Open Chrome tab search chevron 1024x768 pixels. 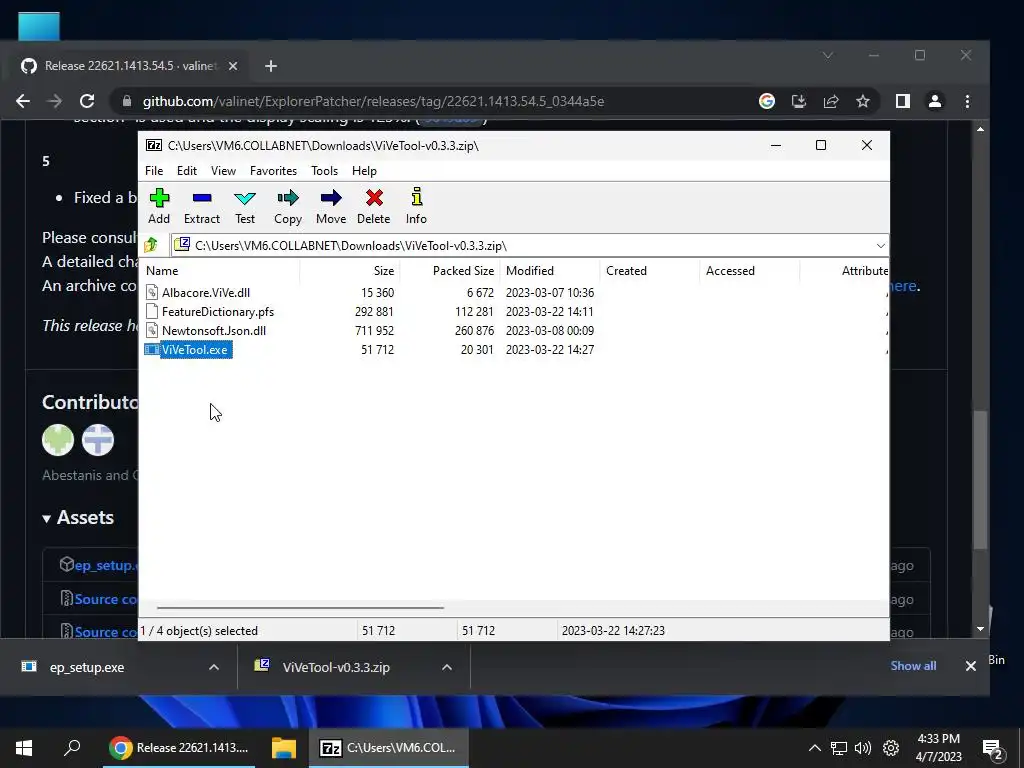[x=827, y=56]
